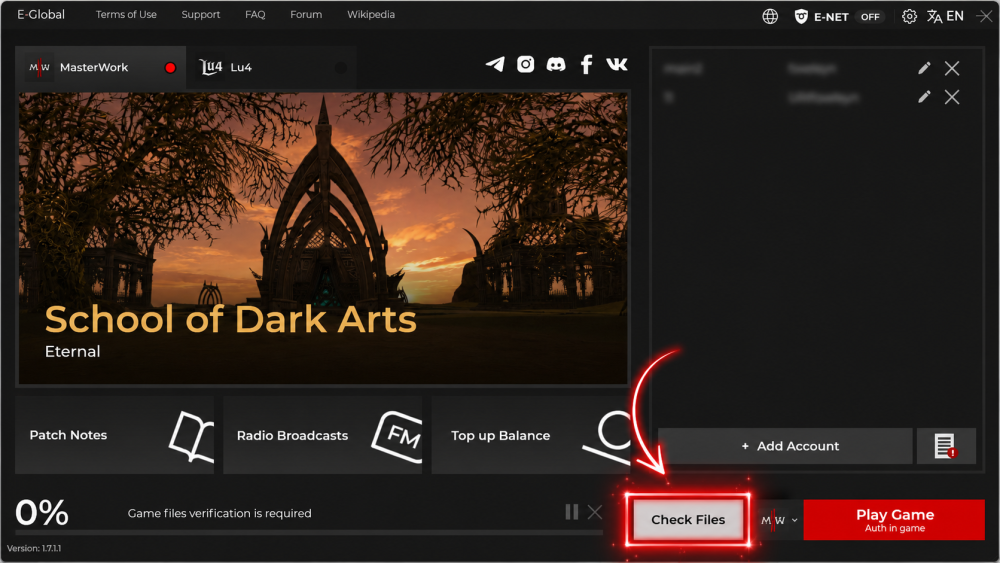Click the E-NET shield icon
The height and width of the screenshot is (563, 1000).
coord(801,17)
